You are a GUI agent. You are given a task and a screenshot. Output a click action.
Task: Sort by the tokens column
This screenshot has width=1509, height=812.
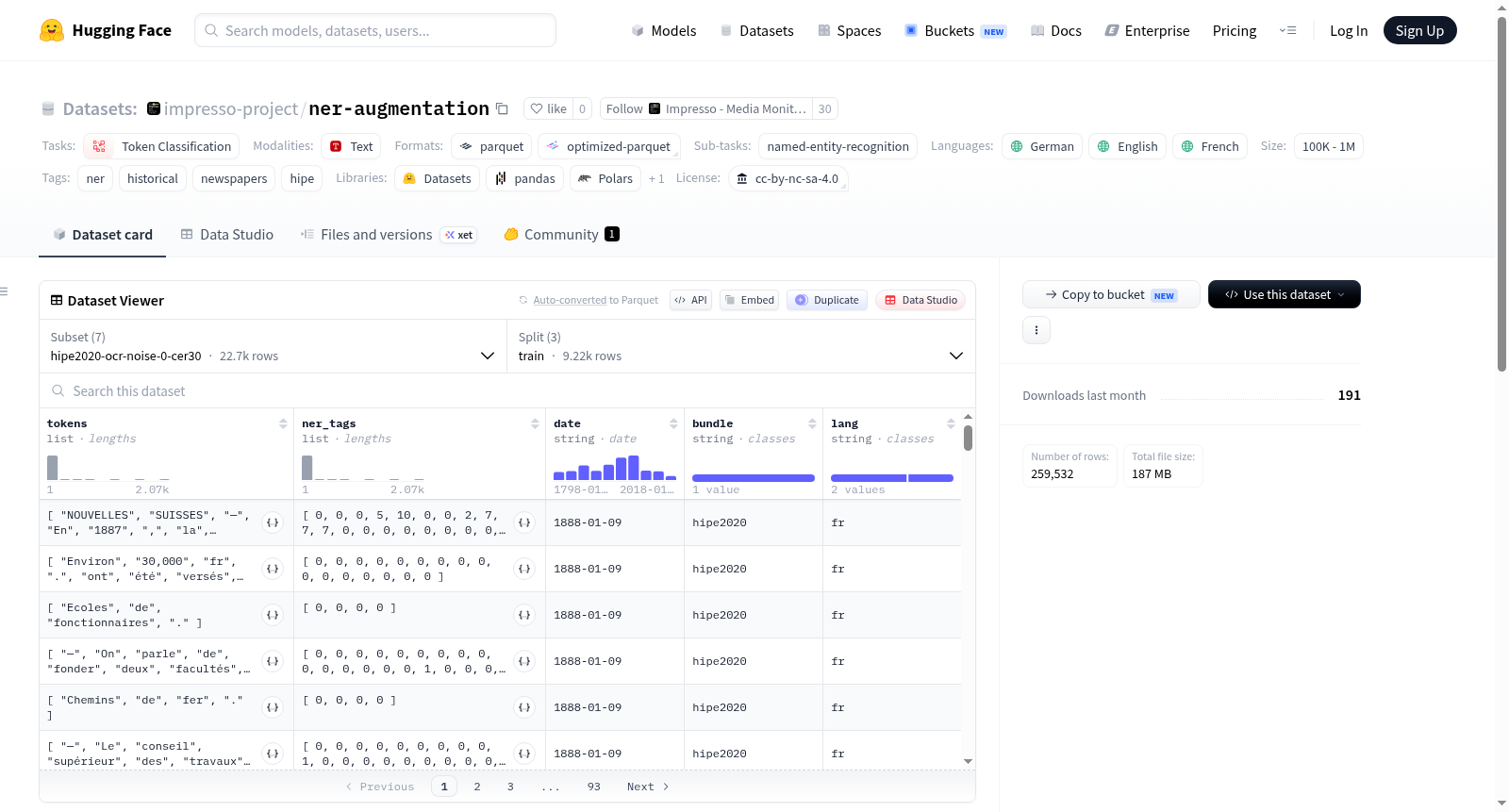(283, 424)
